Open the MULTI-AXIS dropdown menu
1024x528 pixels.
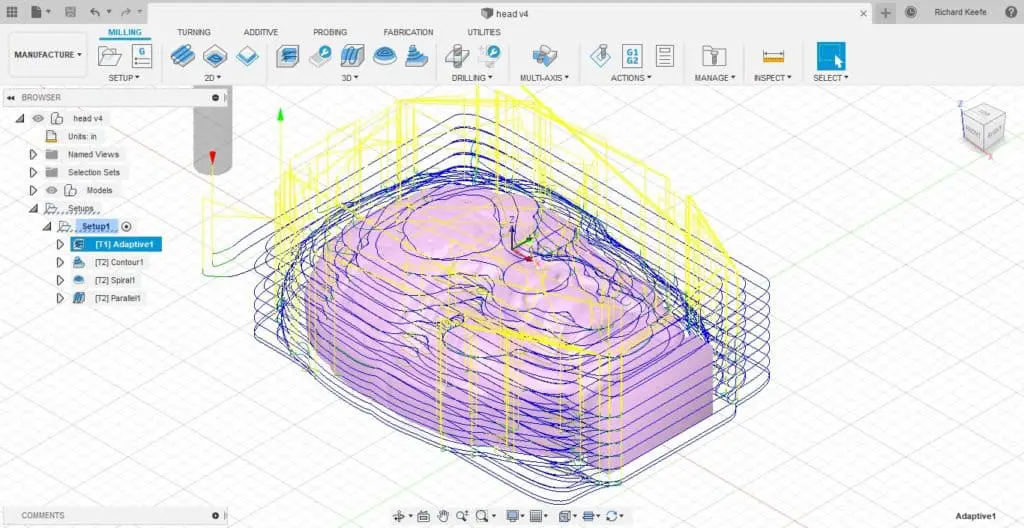544,78
